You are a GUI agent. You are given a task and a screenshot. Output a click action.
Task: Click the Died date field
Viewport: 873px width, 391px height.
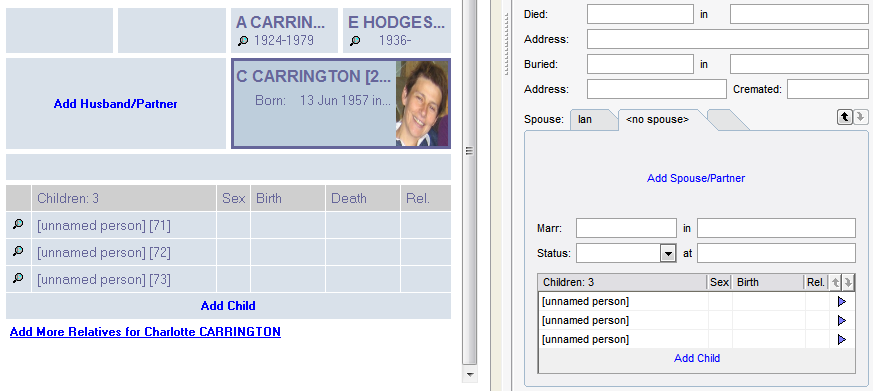pos(640,14)
